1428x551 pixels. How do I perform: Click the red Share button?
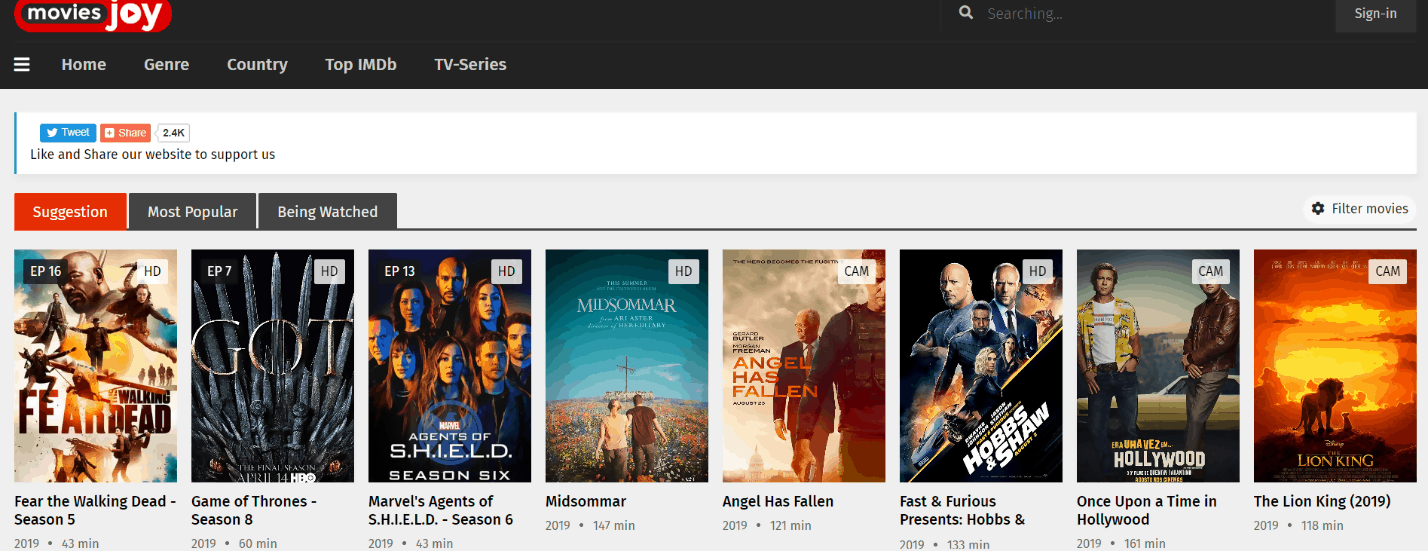[126, 132]
